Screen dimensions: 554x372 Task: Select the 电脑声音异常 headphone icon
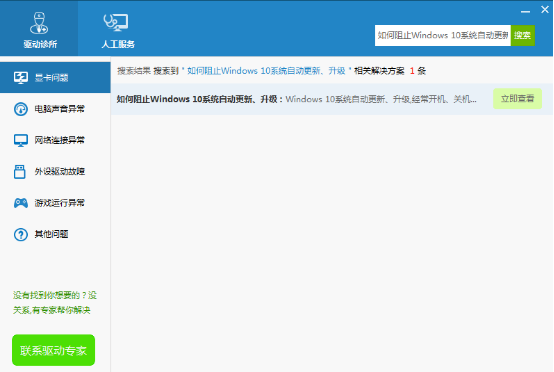coord(20,109)
